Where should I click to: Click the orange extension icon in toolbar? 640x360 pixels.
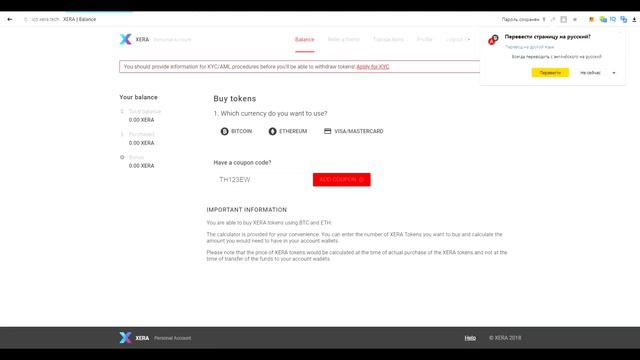pyautogui.click(x=591, y=19)
